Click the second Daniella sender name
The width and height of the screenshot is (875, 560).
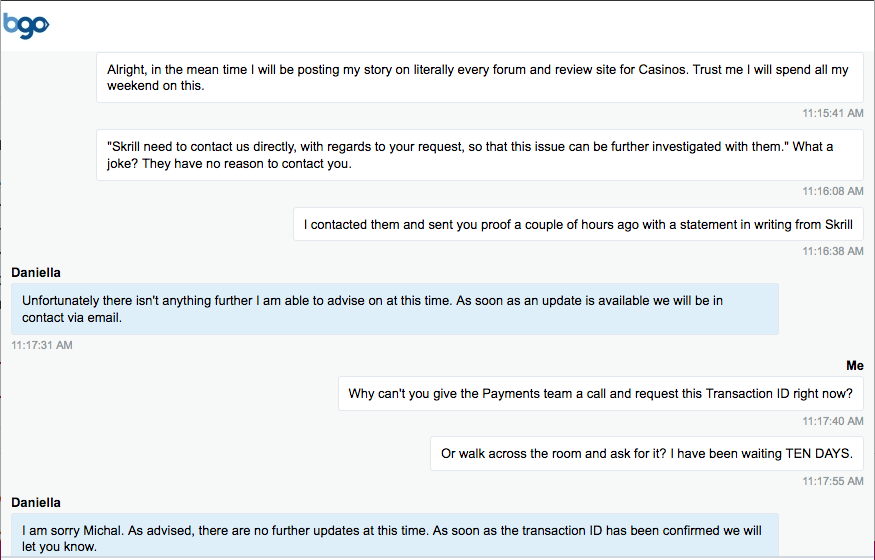tap(36, 503)
